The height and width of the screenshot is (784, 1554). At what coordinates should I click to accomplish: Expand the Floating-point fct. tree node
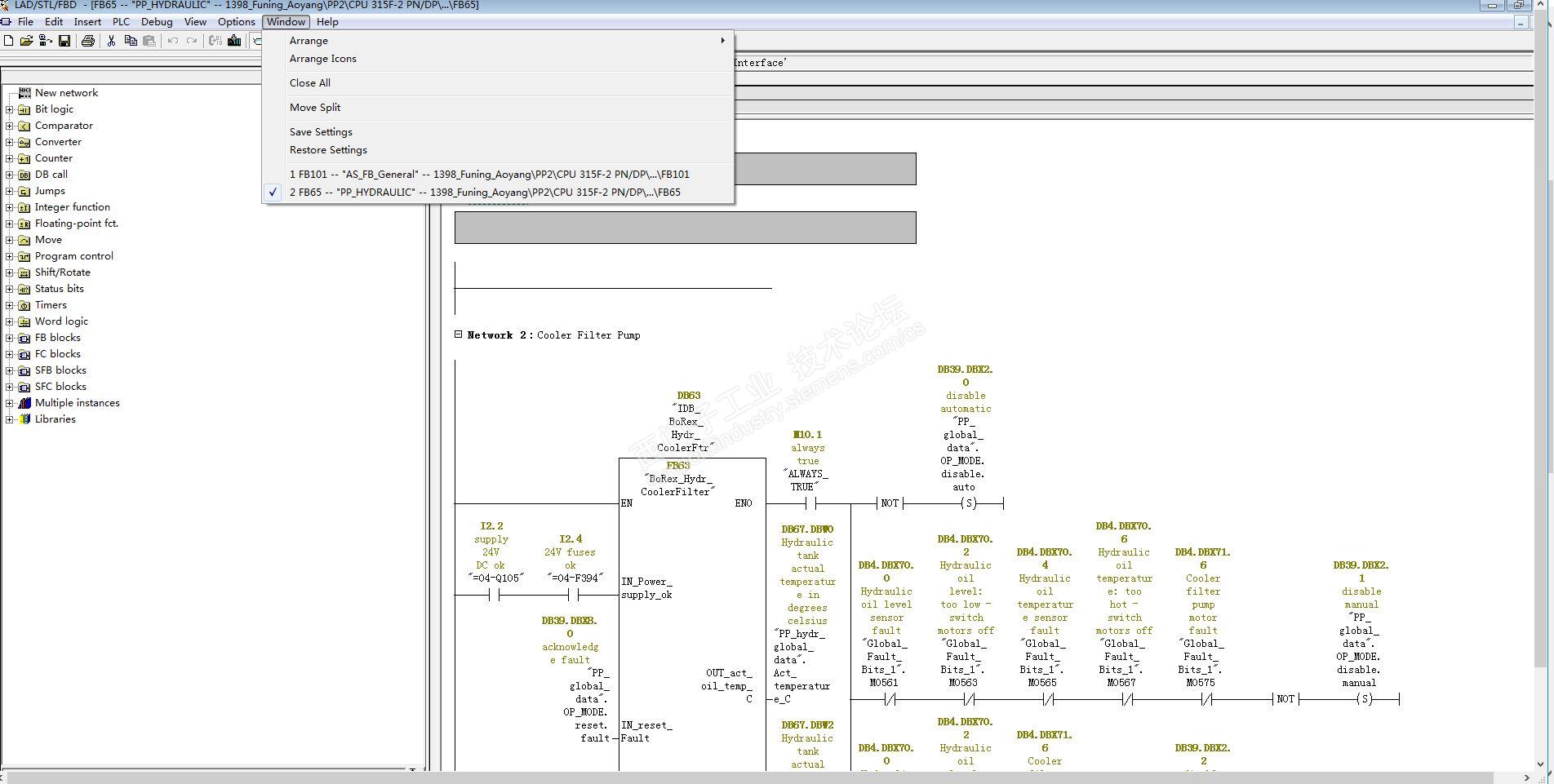9,224
